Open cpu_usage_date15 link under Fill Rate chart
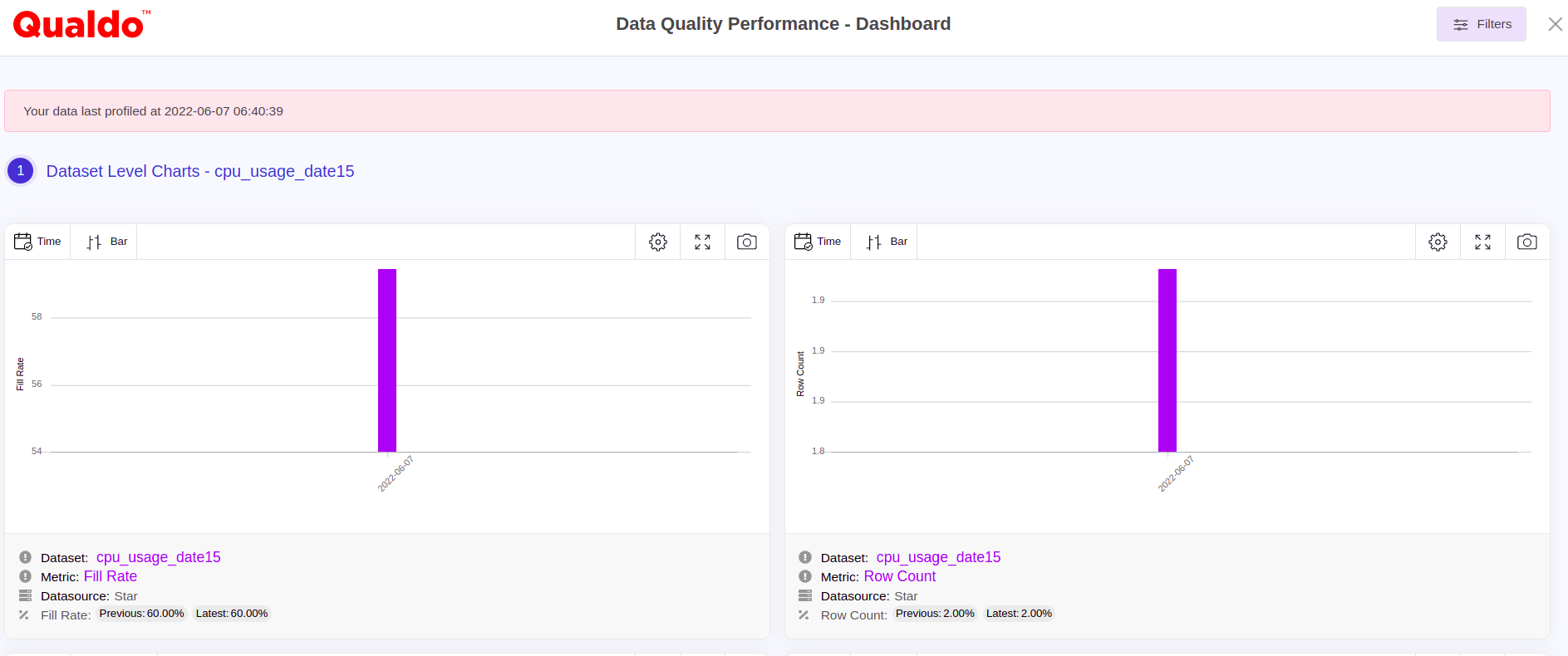The width and height of the screenshot is (1568, 656). pyautogui.click(x=159, y=557)
